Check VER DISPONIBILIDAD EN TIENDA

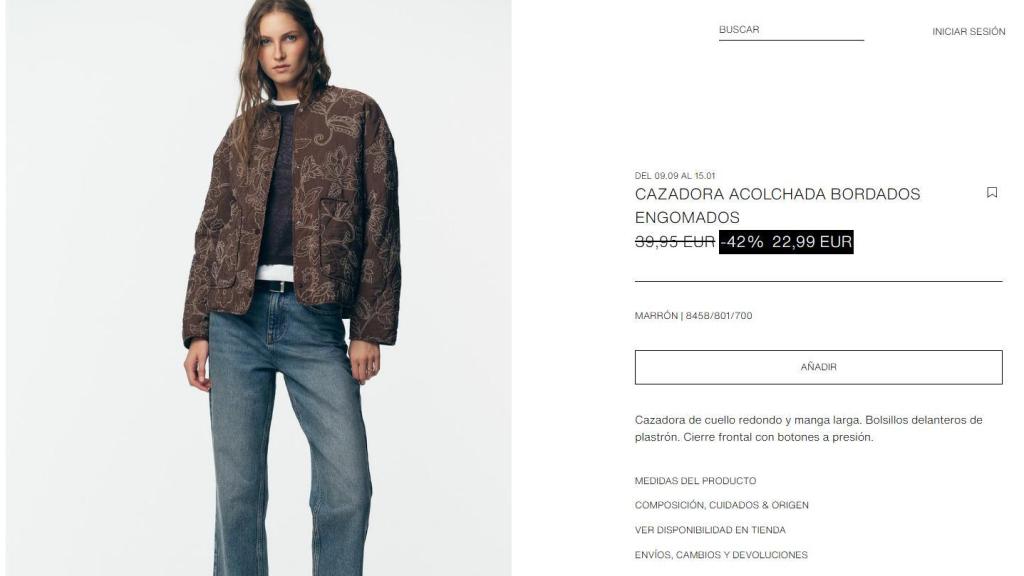coord(710,530)
